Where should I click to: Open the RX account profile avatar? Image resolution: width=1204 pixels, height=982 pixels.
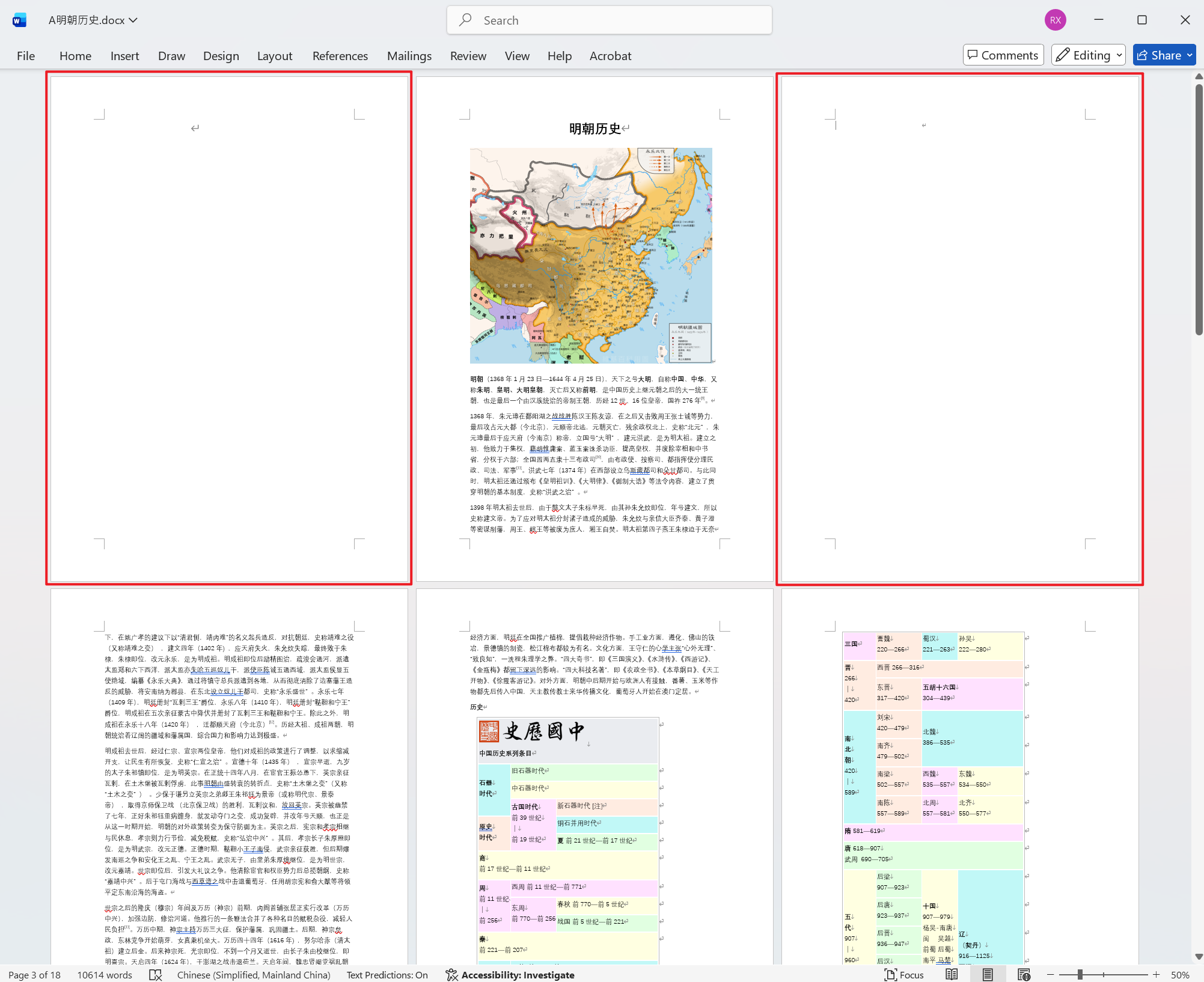1056,19
